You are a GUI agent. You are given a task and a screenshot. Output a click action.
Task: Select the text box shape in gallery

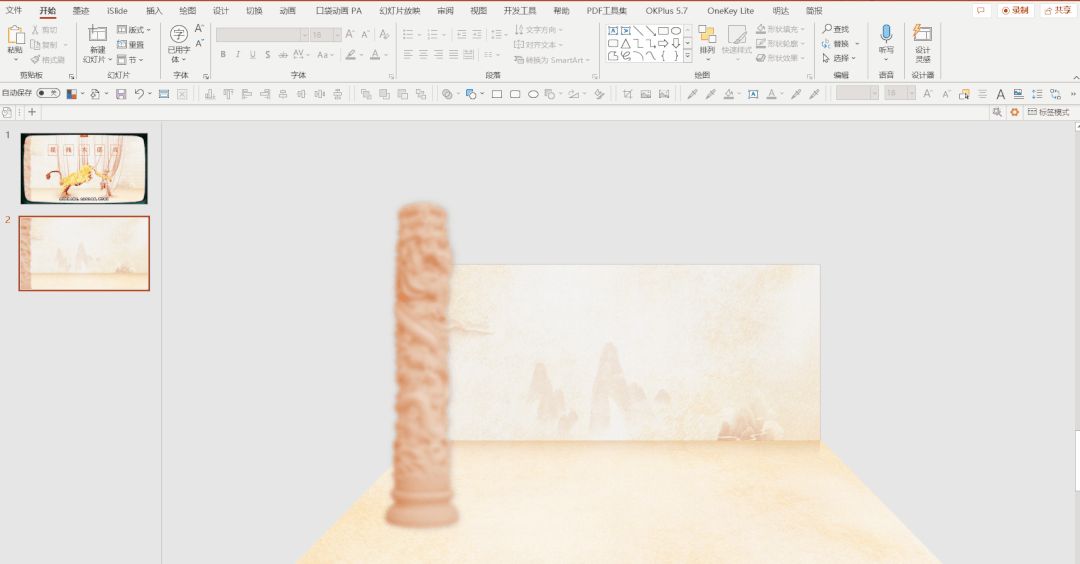click(612, 31)
